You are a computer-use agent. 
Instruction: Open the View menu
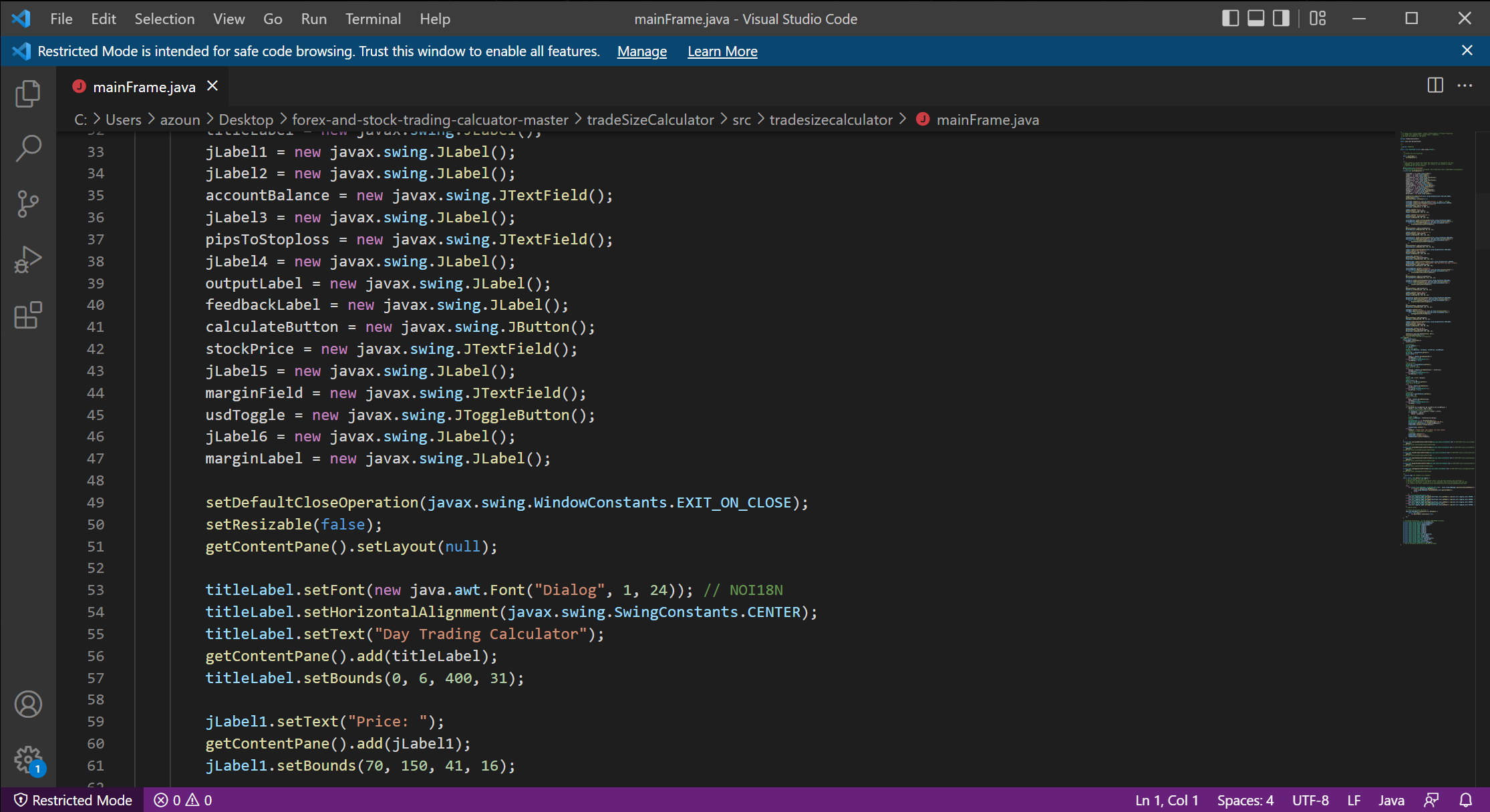point(229,19)
